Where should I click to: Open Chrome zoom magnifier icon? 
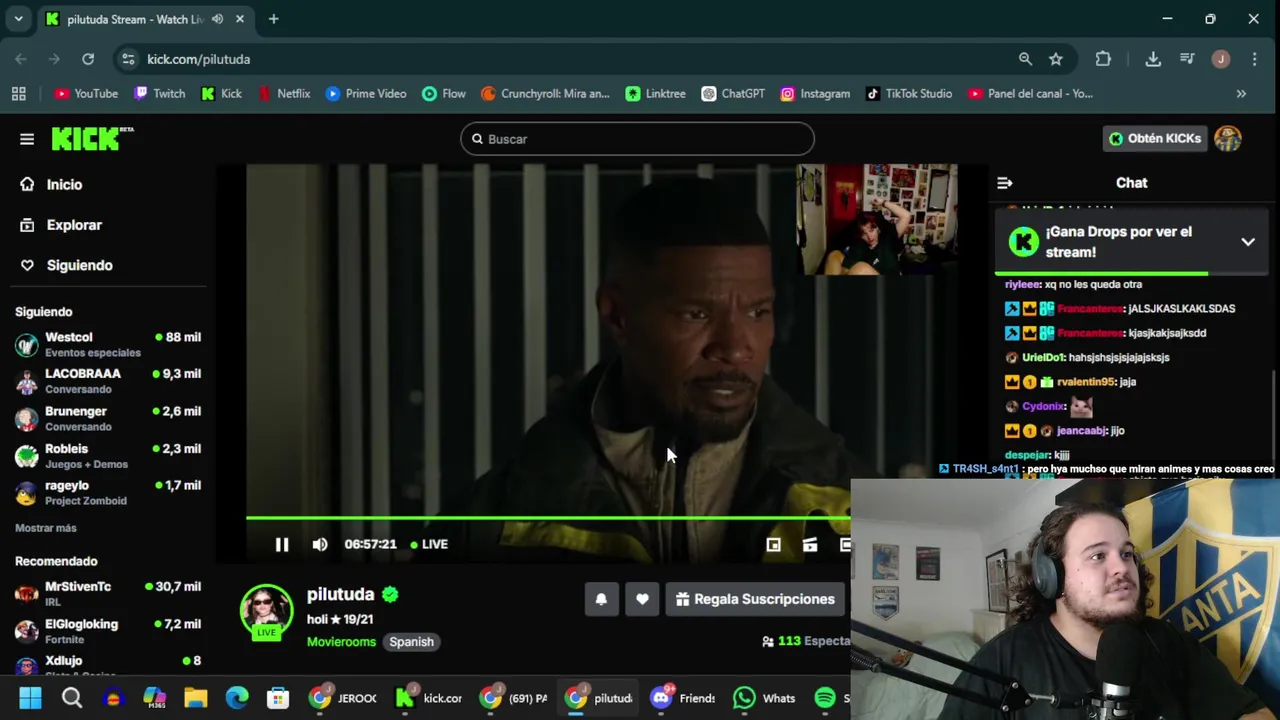pos(1025,59)
